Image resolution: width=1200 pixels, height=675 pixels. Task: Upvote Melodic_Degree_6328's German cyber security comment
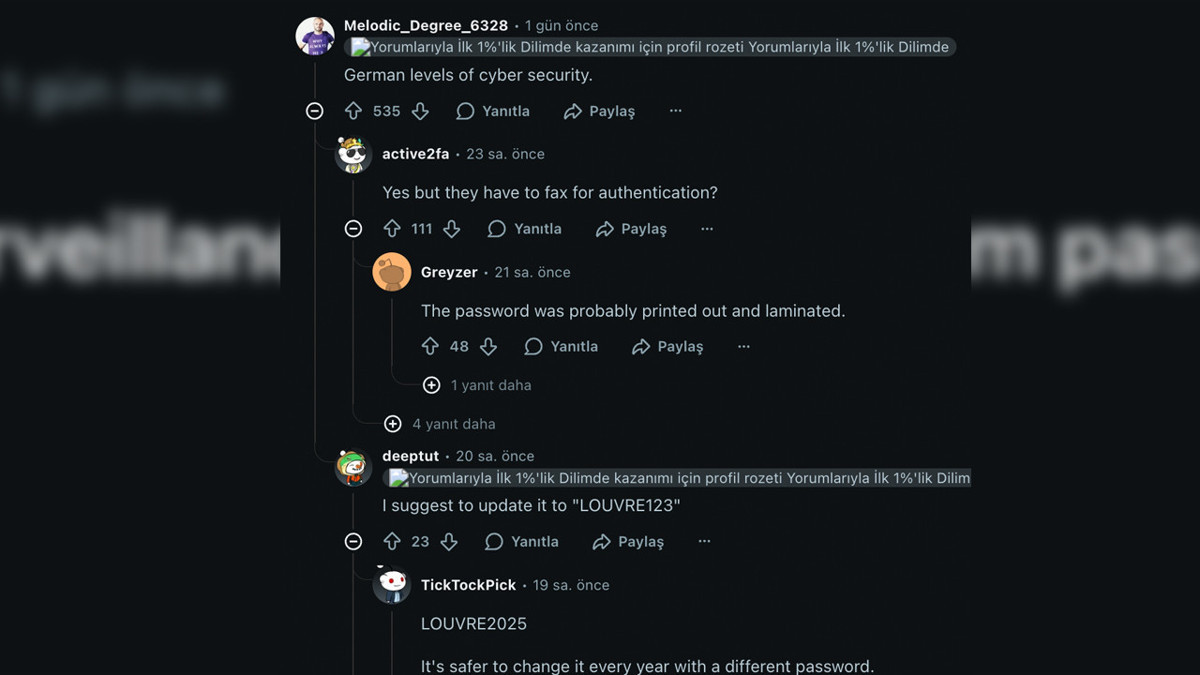[x=353, y=111]
